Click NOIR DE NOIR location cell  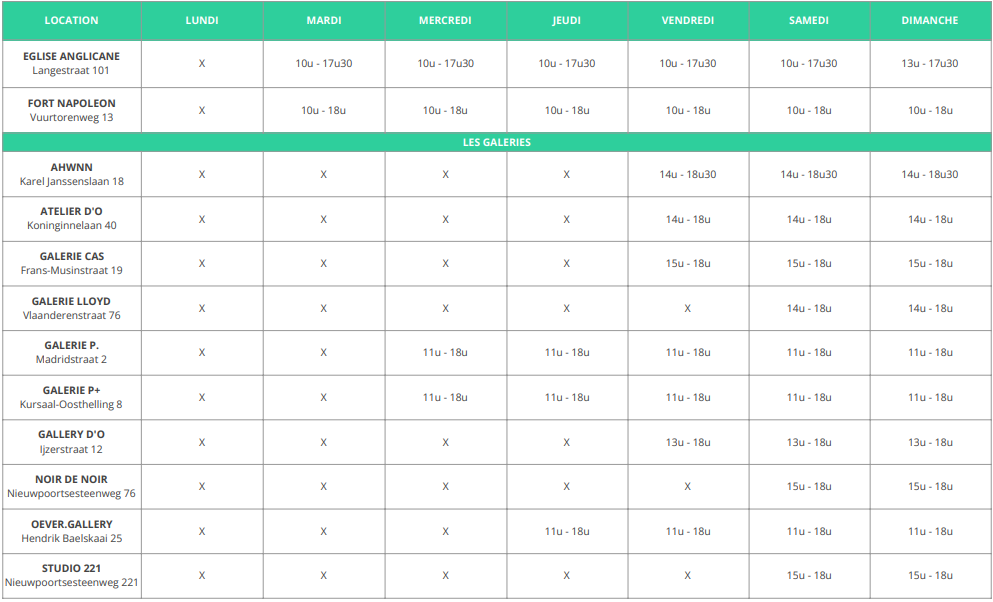click(72, 487)
